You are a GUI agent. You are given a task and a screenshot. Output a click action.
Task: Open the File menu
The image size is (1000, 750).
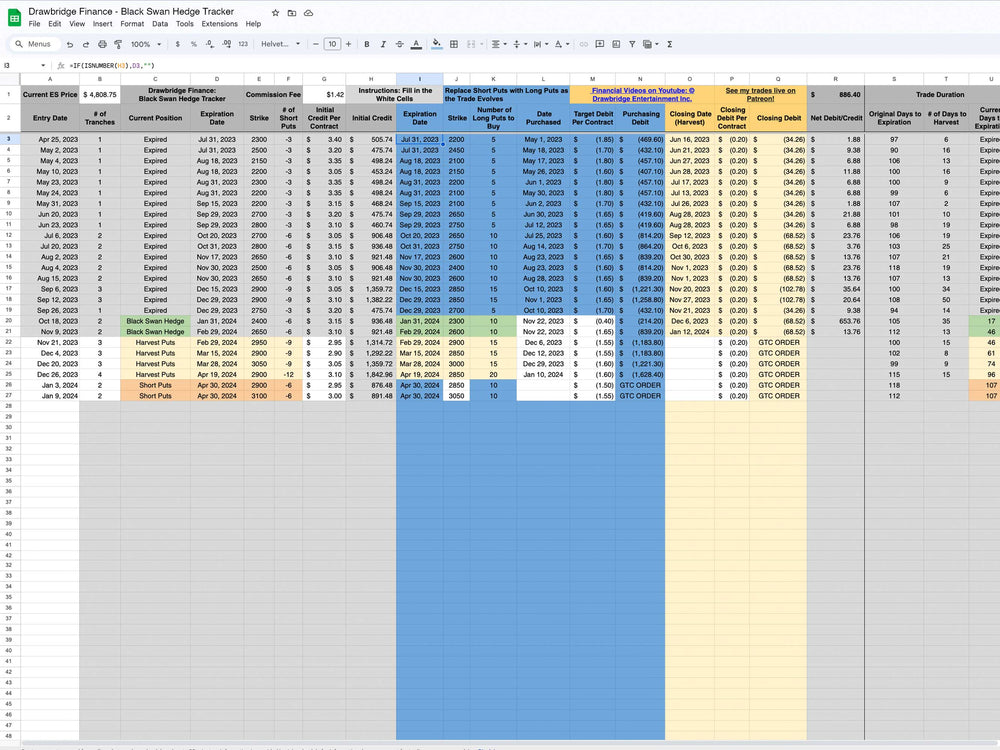pyautogui.click(x=34, y=24)
